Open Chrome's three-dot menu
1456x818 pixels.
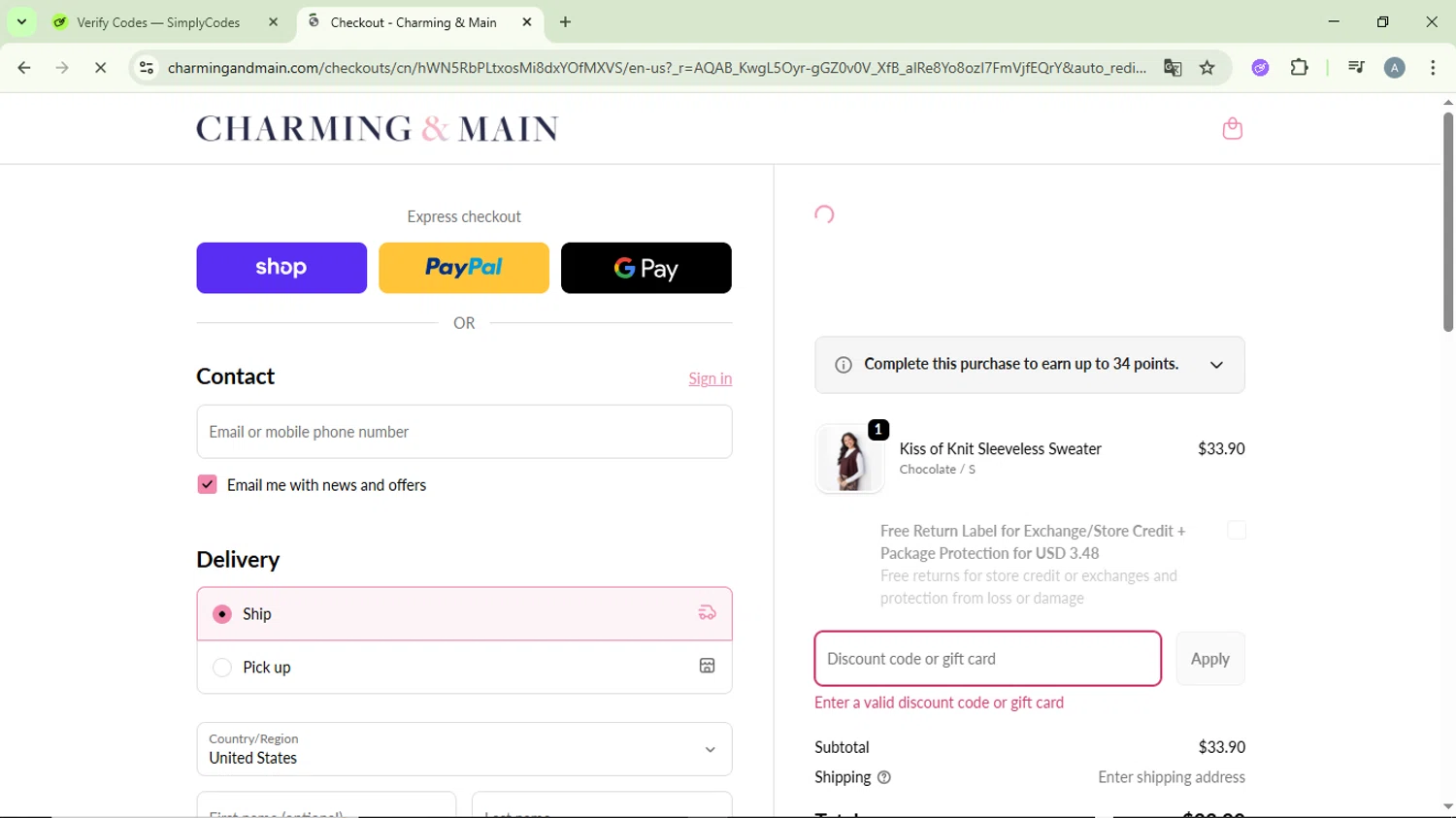point(1433,68)
